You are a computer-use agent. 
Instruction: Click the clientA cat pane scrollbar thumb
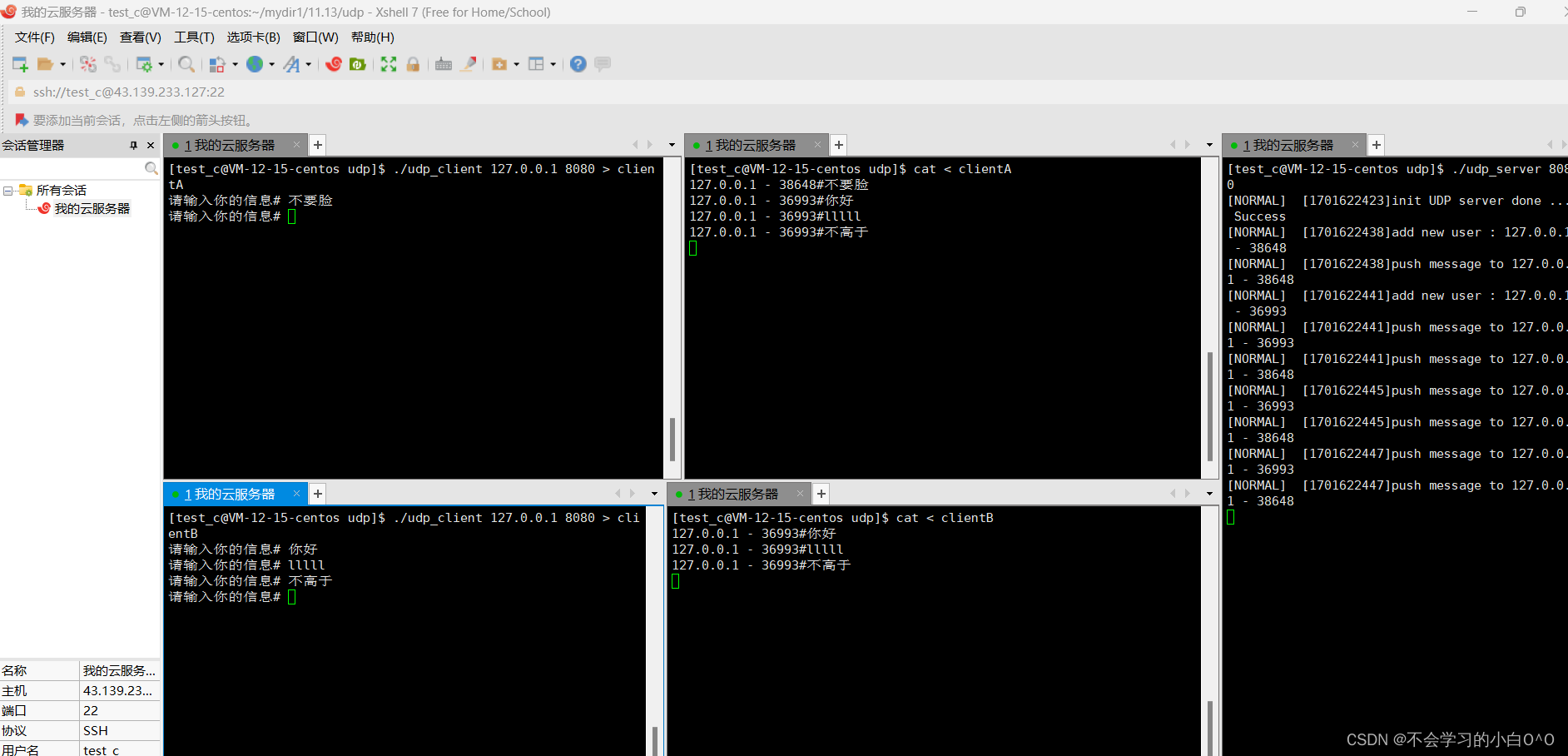tap(1210, 406)
